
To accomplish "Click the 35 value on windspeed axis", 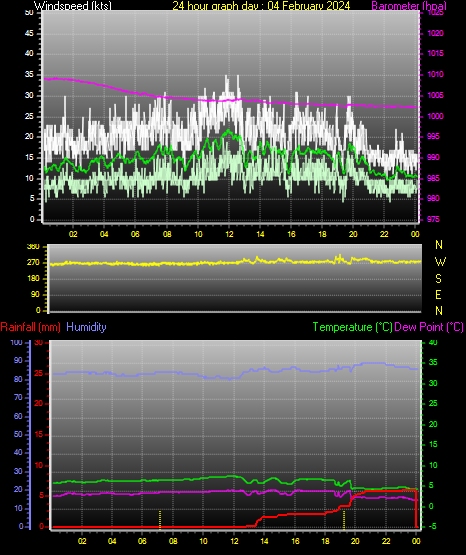I will [29, 74].
